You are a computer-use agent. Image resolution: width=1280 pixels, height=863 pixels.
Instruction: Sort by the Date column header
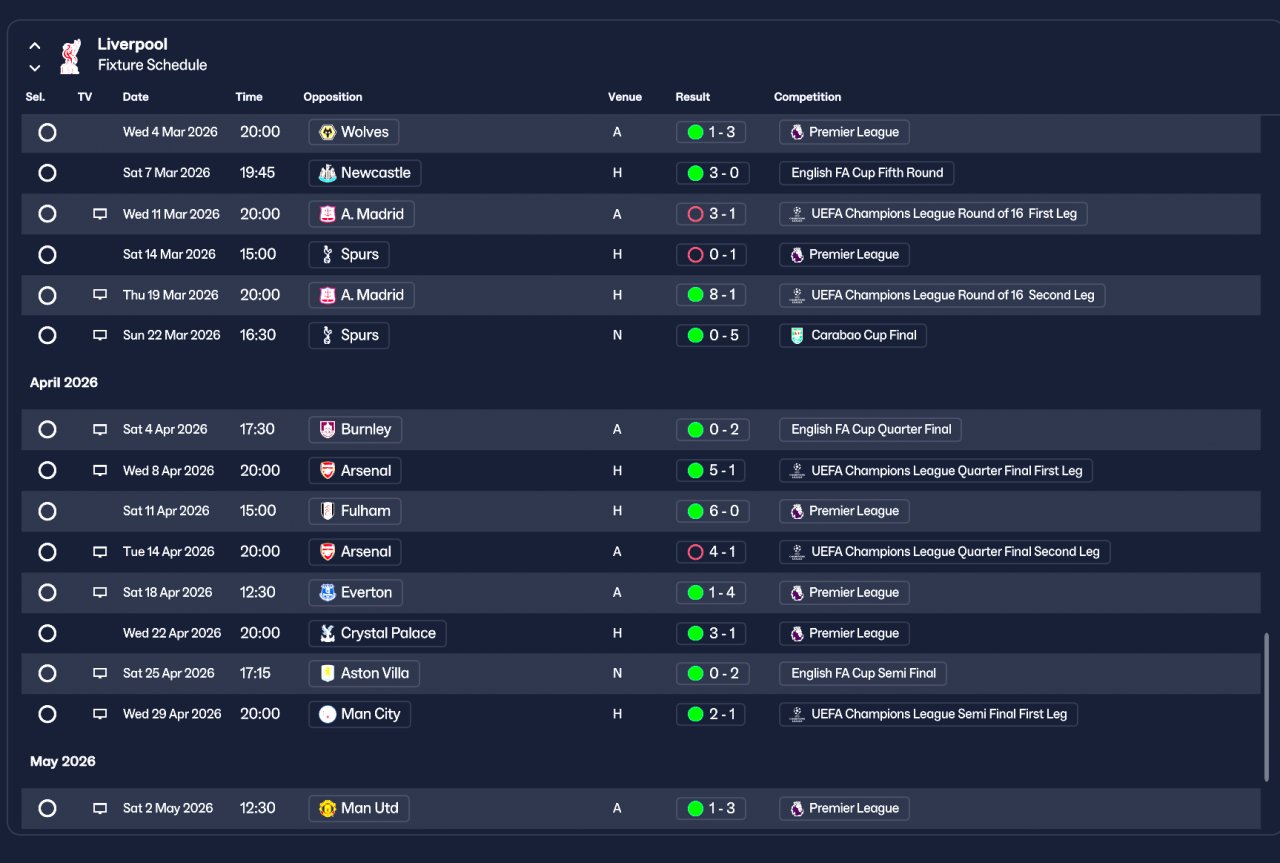click(136, 97)
